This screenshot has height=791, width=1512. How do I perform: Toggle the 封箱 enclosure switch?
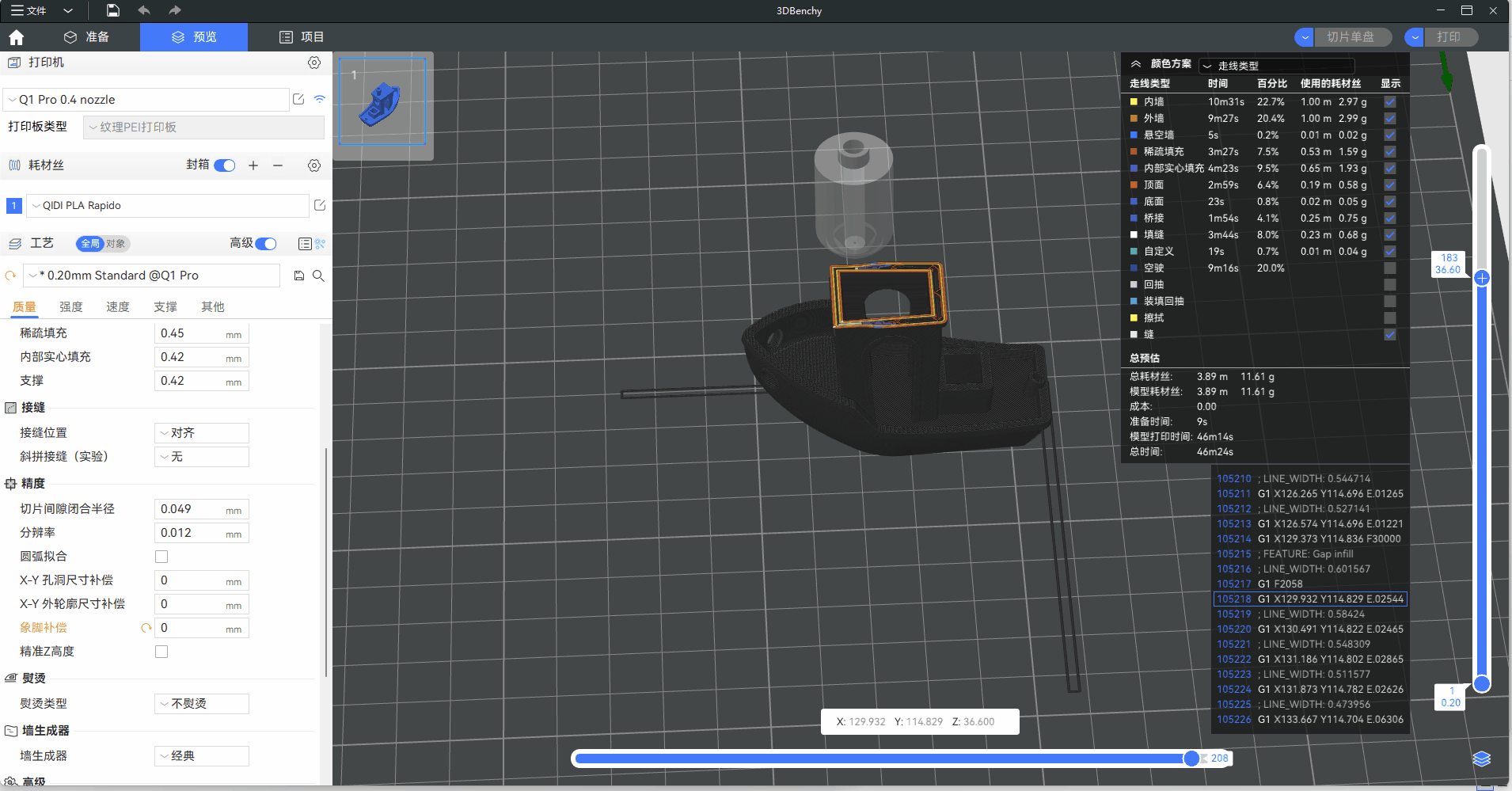click(225, 165)
